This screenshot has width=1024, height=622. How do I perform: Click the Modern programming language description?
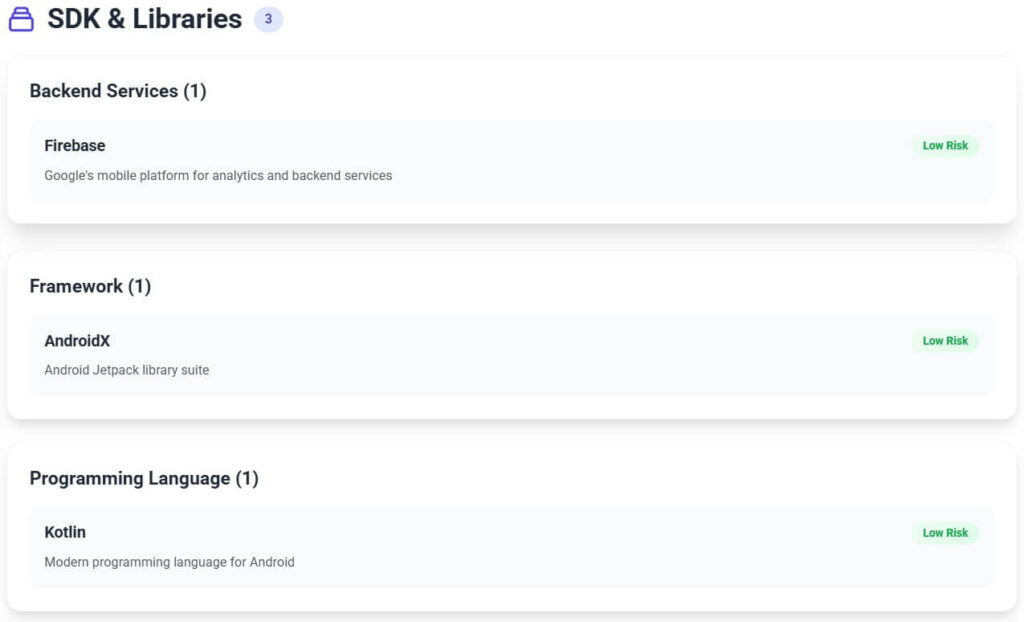click(x=170, y=561)
